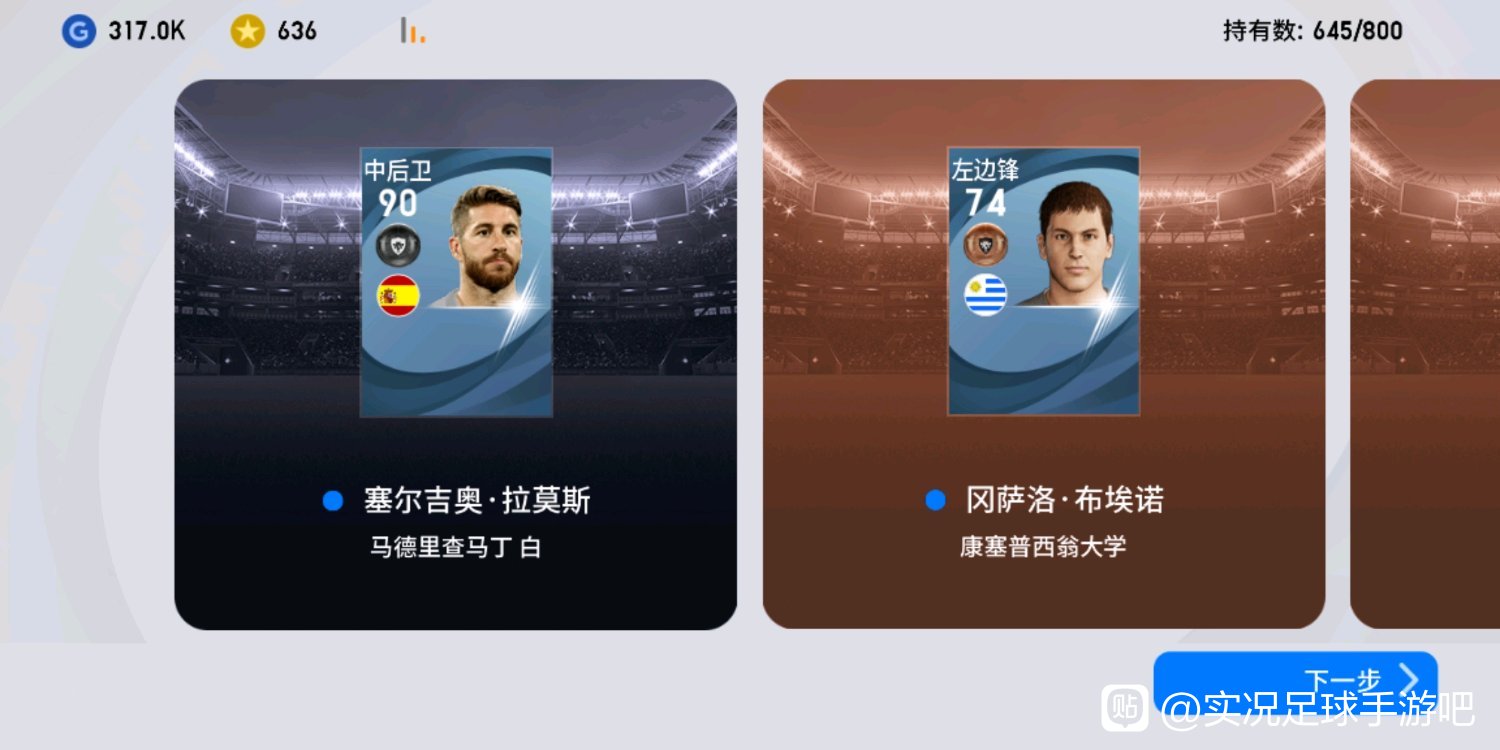The height and width of the screenshot is (750, 1500).
Task: Select blue dot beside 塞尔吉奥·拉莫斯
Action: point(333,501)
